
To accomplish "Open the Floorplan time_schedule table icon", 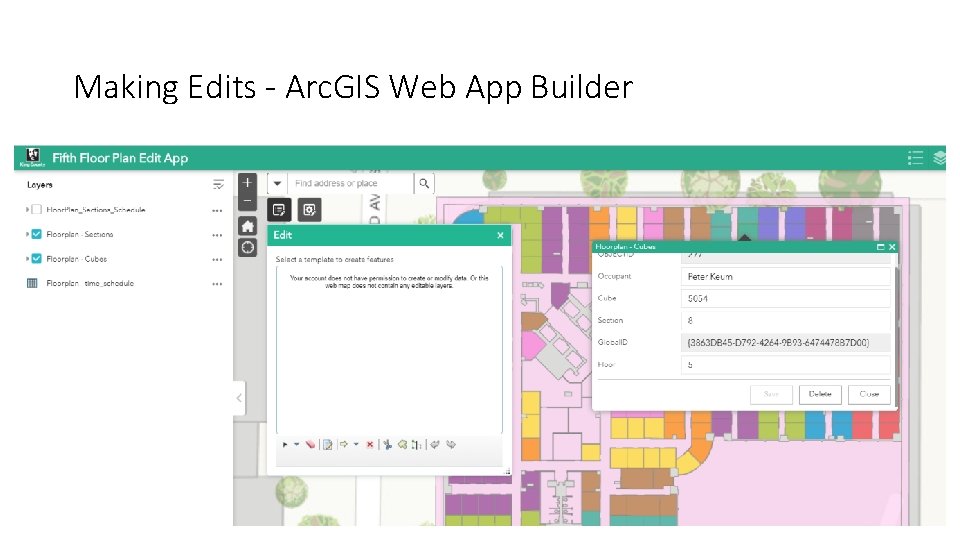I will 32,283.
